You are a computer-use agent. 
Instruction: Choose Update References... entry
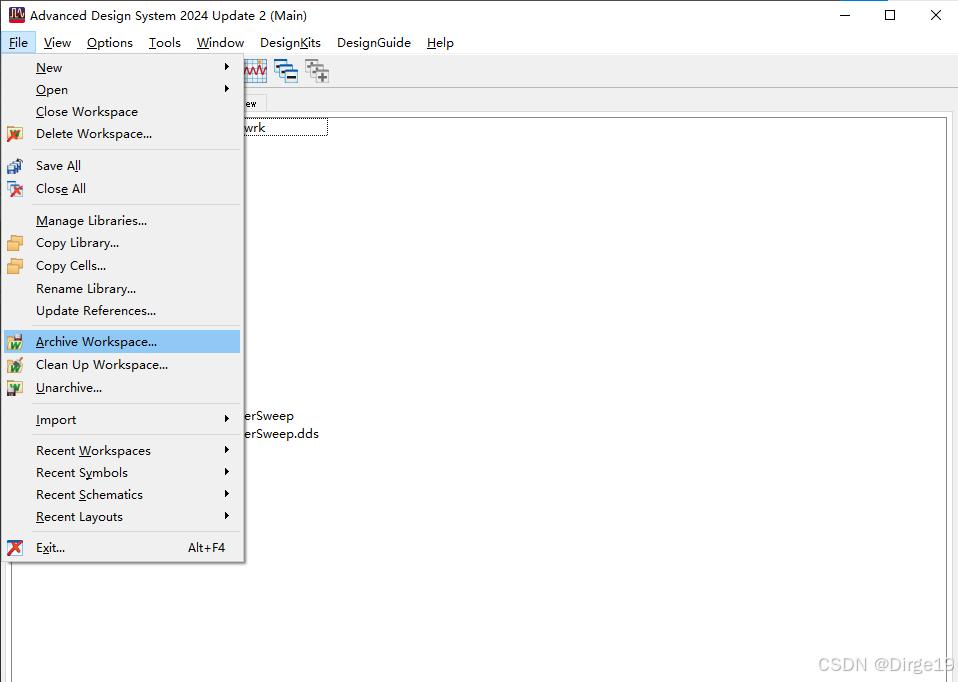click(x=122, y=311)
